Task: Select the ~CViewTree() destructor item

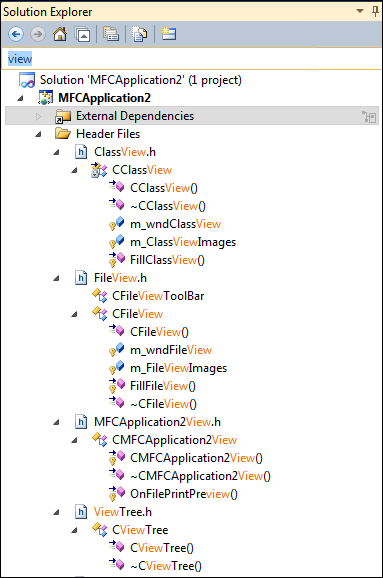Action: [166, 566]
